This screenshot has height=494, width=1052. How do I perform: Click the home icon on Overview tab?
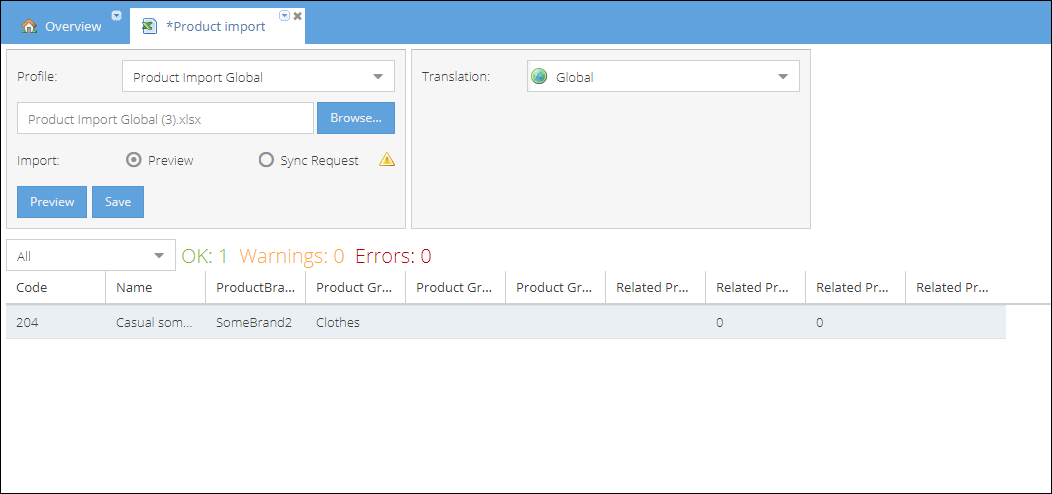(x=29, y=26)
